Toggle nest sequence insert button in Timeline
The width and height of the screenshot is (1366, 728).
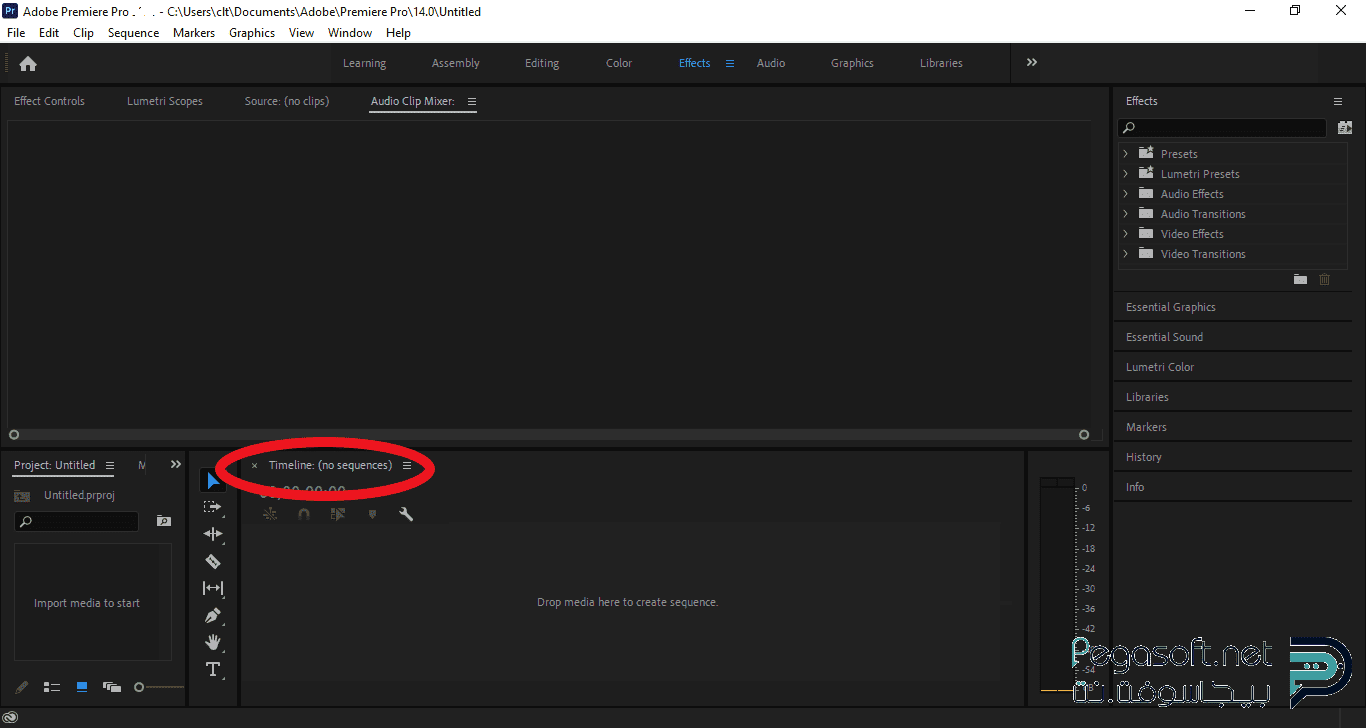coord(270,514)
